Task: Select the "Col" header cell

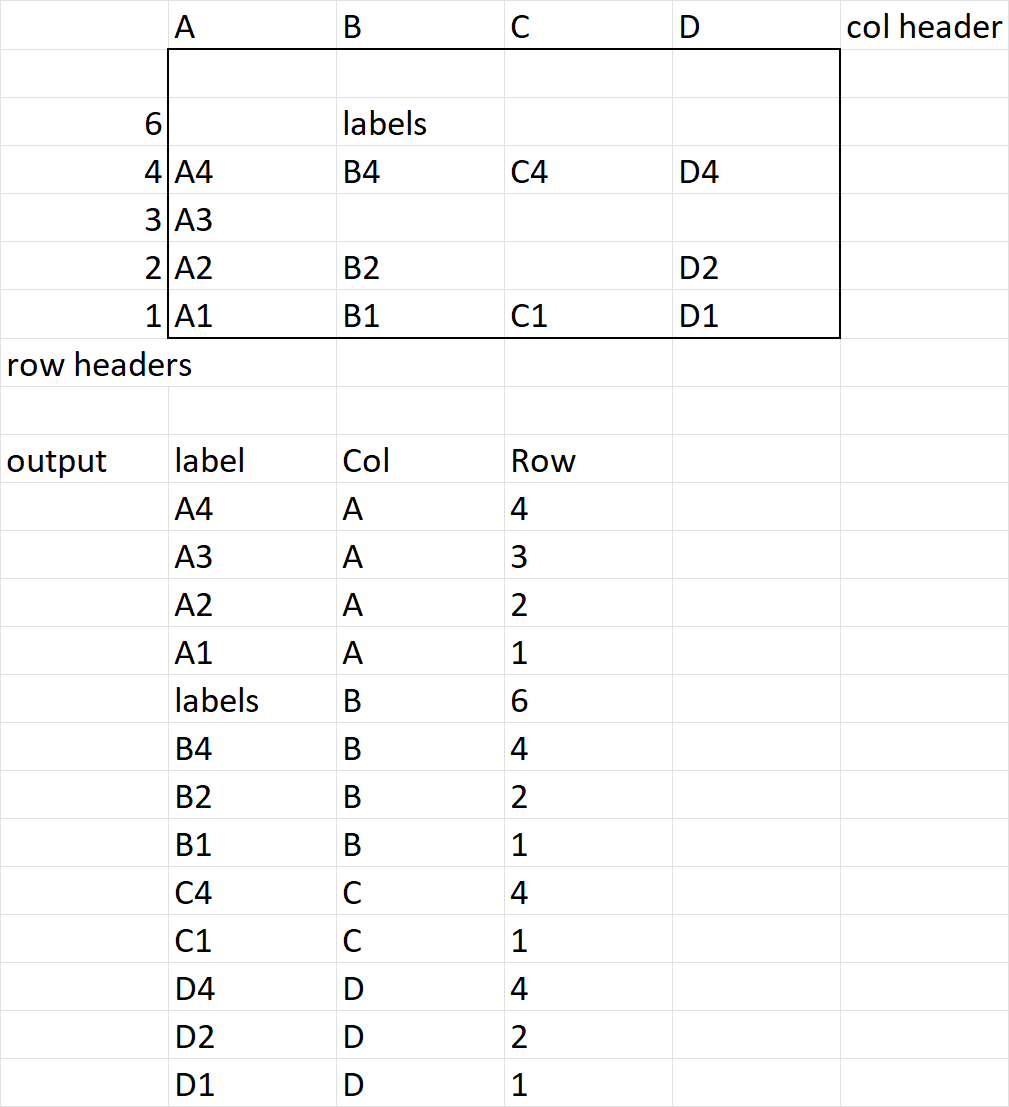Action: (x=366, y=461)
